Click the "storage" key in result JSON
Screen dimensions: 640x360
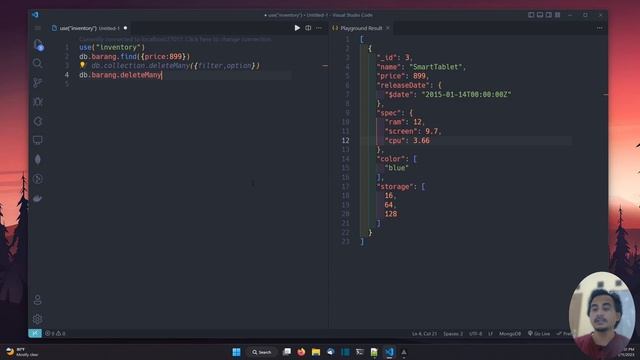tap(394, 187)
